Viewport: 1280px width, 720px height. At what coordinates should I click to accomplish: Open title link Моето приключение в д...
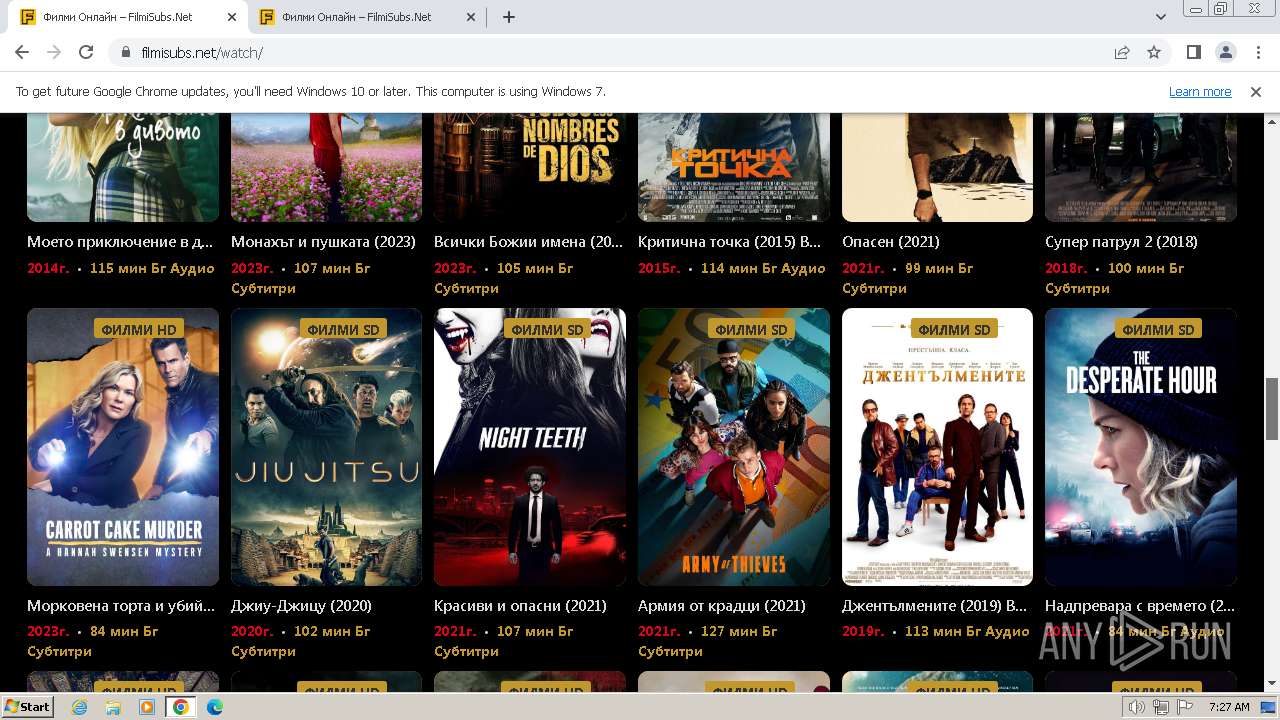(121, 242)
